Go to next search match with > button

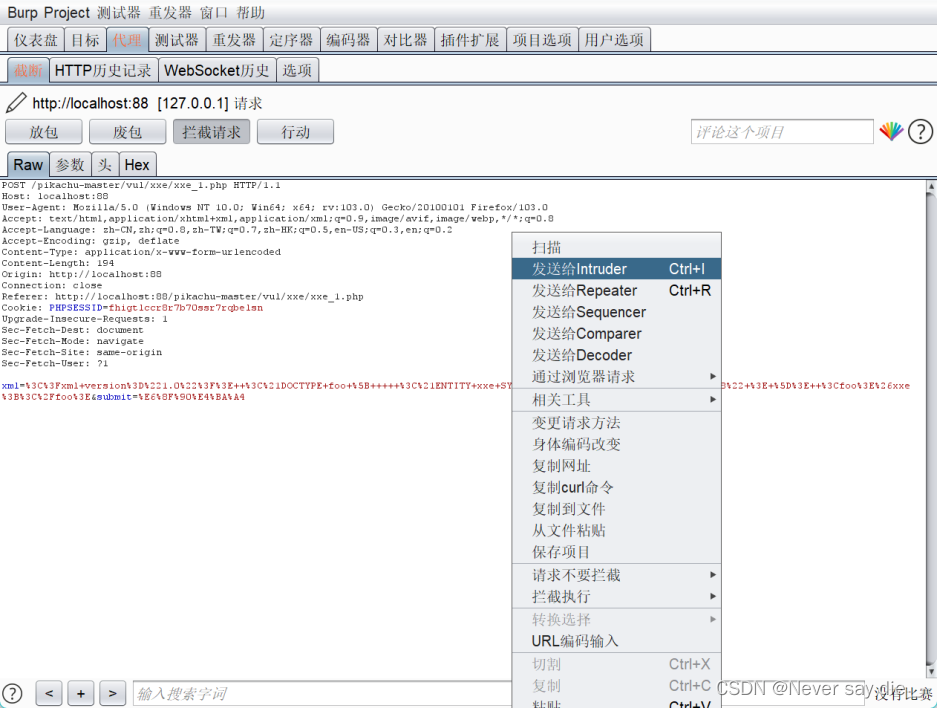112,694
